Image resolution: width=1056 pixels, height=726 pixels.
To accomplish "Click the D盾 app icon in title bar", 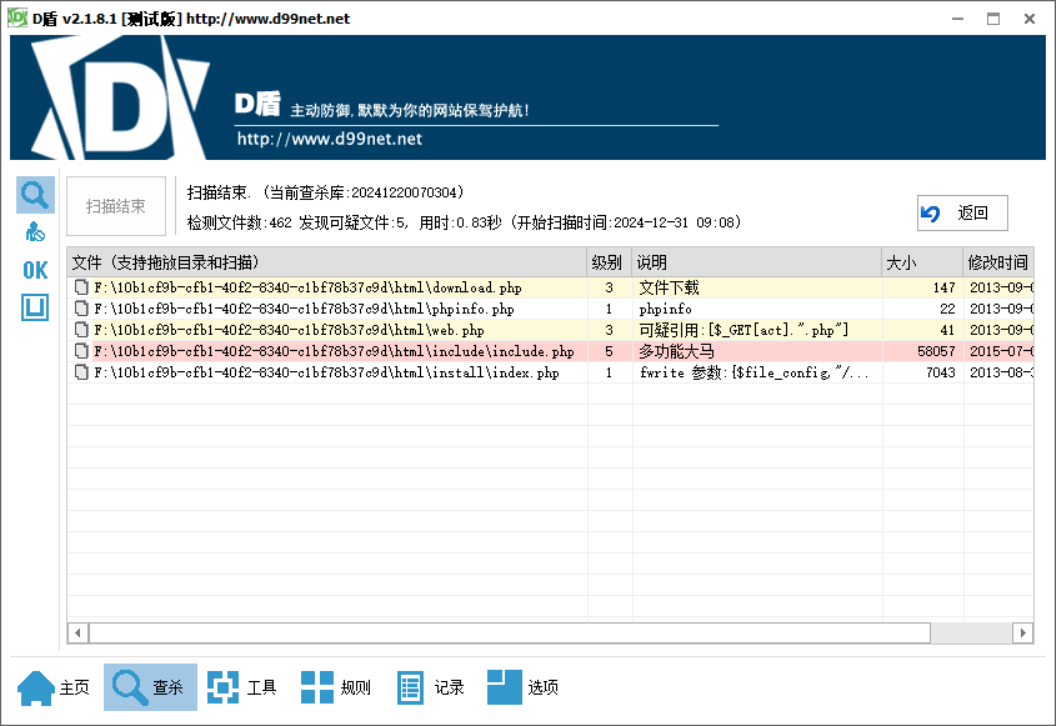I will [x=17, y=18].
